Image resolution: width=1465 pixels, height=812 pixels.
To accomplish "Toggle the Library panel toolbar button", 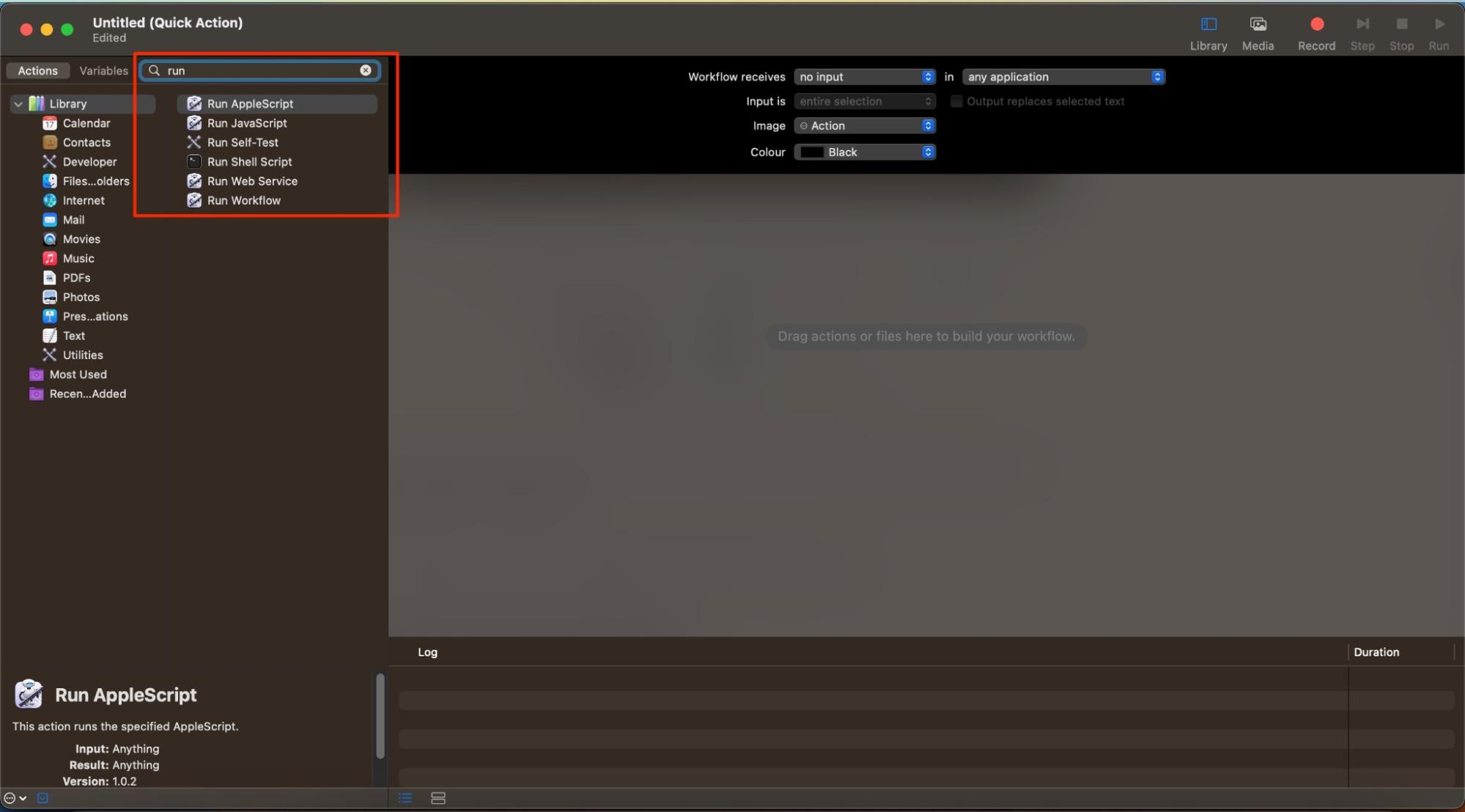I will pos(1208,34).
